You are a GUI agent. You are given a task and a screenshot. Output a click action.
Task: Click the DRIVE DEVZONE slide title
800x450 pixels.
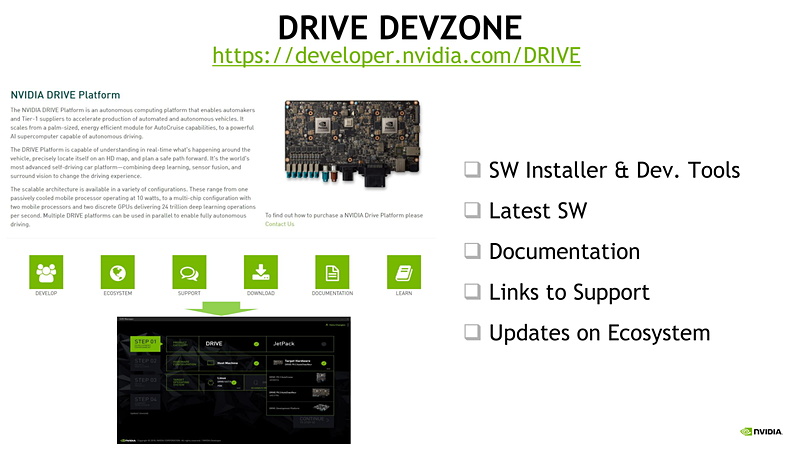(400, 27)
